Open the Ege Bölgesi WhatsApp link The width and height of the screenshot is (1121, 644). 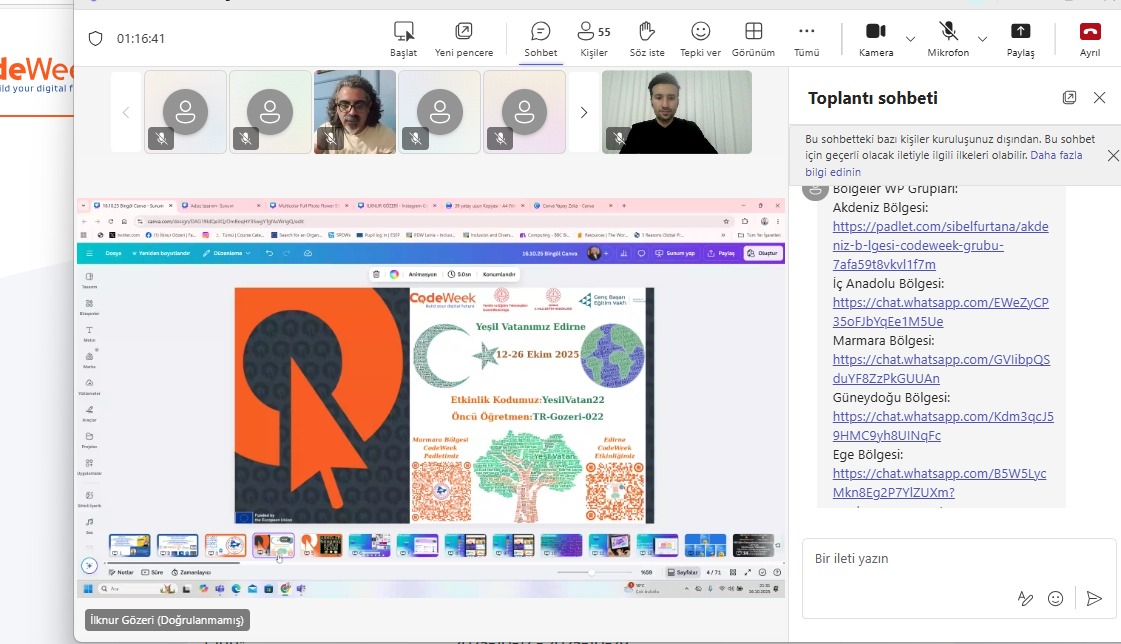(939, 482)
